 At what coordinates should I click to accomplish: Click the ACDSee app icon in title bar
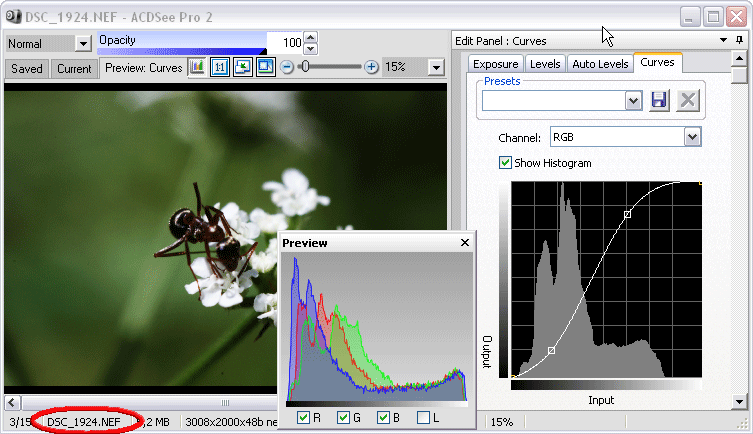(13, 16)
